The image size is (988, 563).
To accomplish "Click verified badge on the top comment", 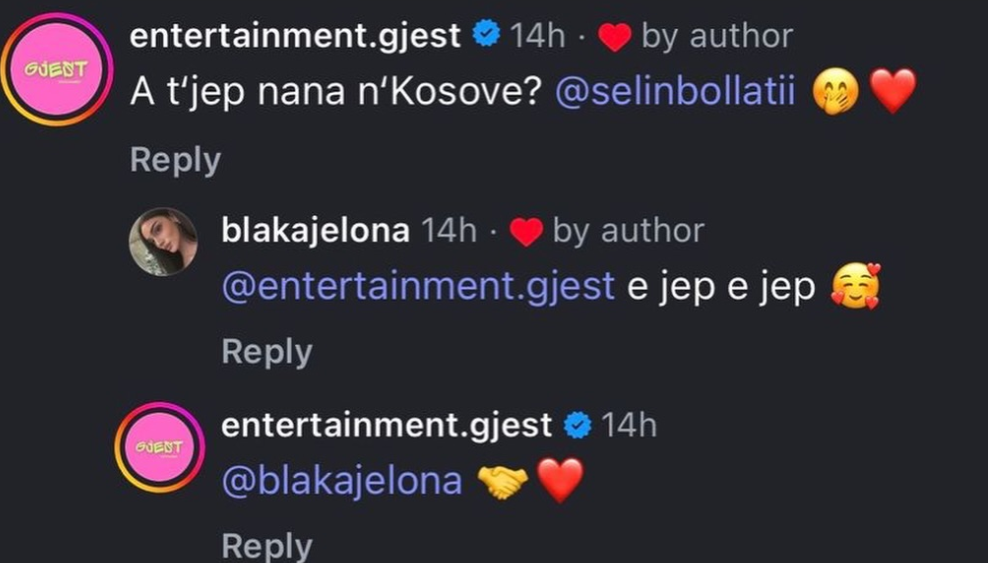I will (486, 36).
